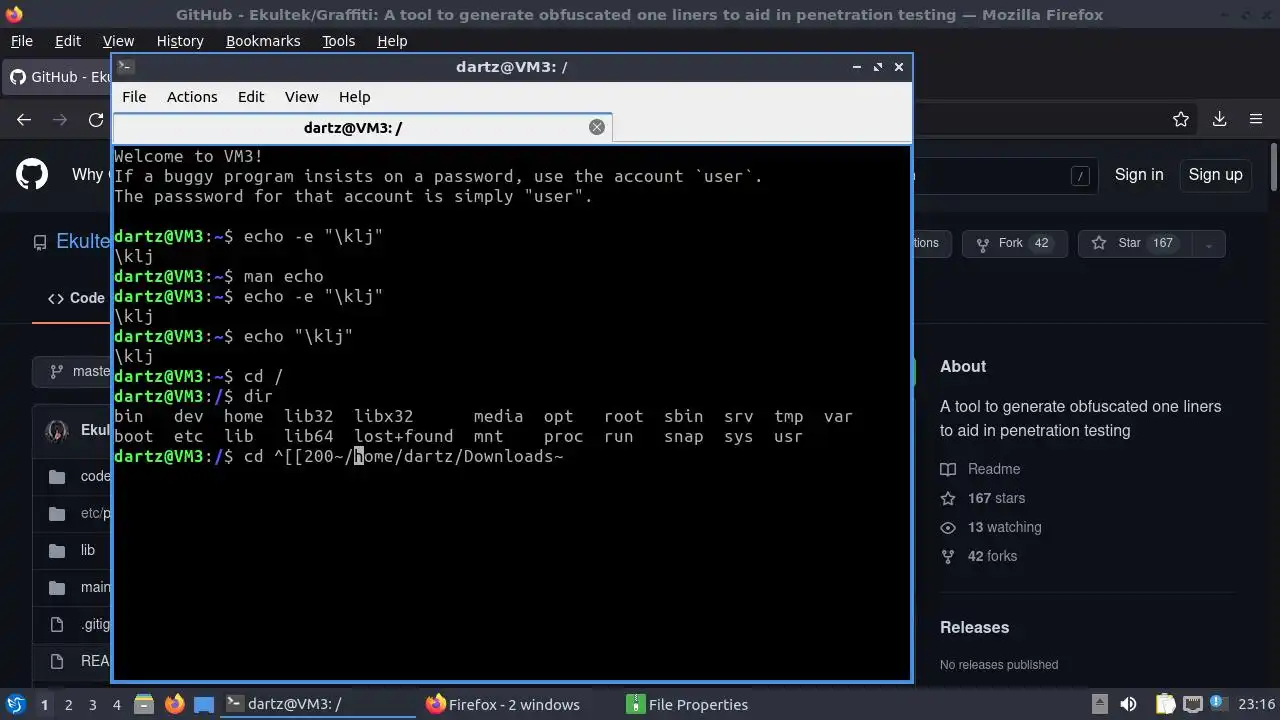Click the show desktop panel icon
Screen dimensions: 1280x720
[204, 704]
